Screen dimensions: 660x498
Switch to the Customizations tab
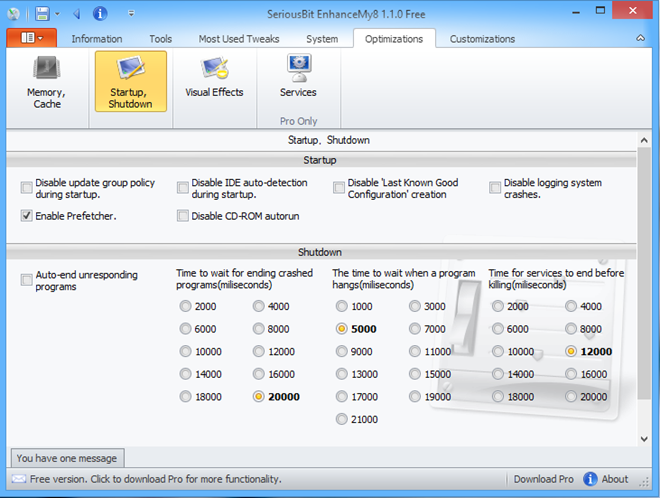(482, 39)
